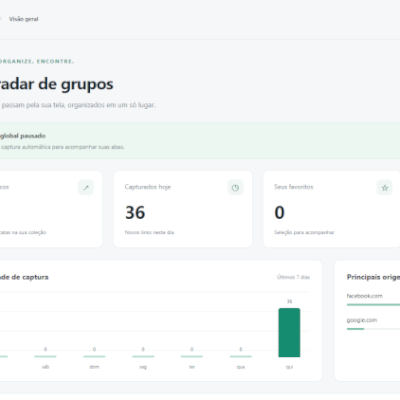400x400 pixels.
Task: Click the Seus favoritos card title
Action: point(294,187)
